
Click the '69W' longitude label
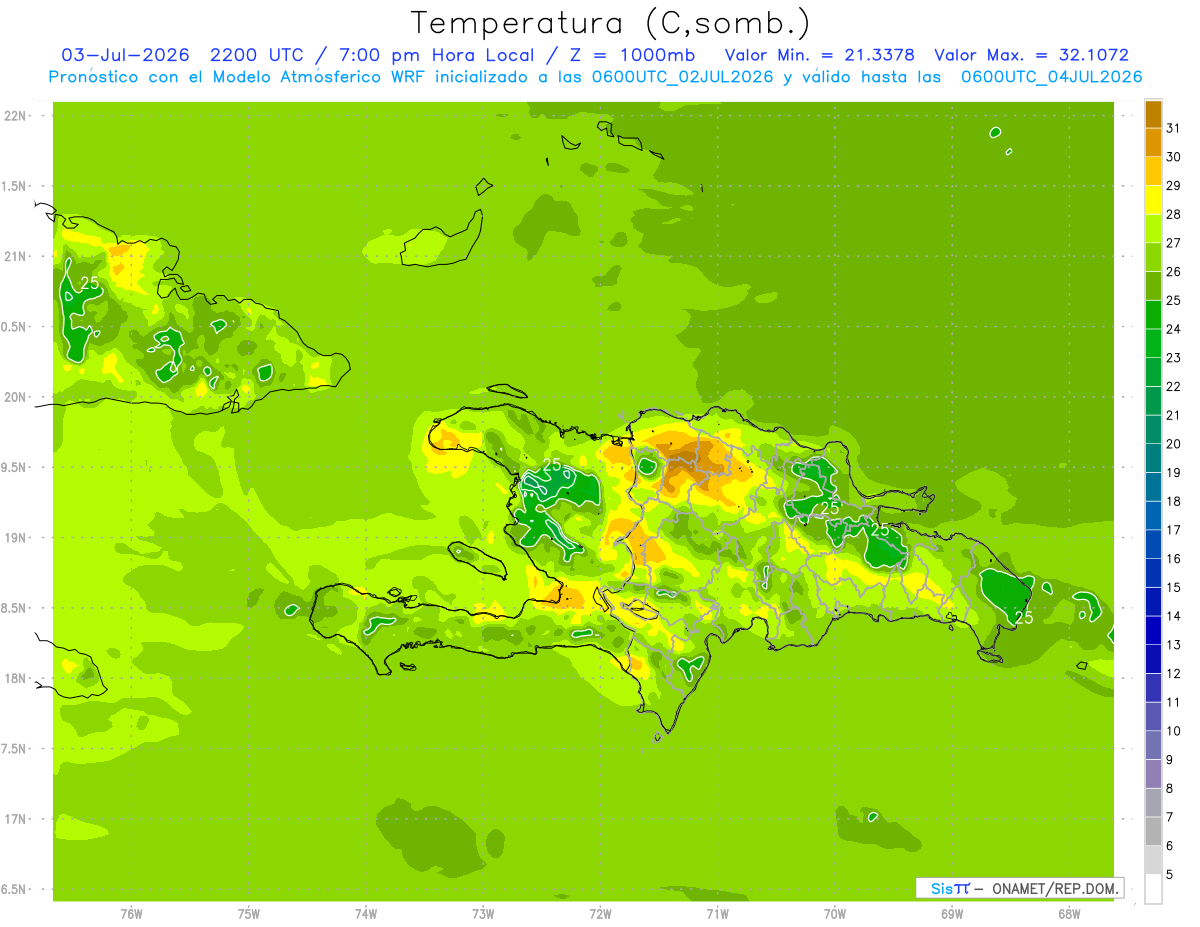952,914
